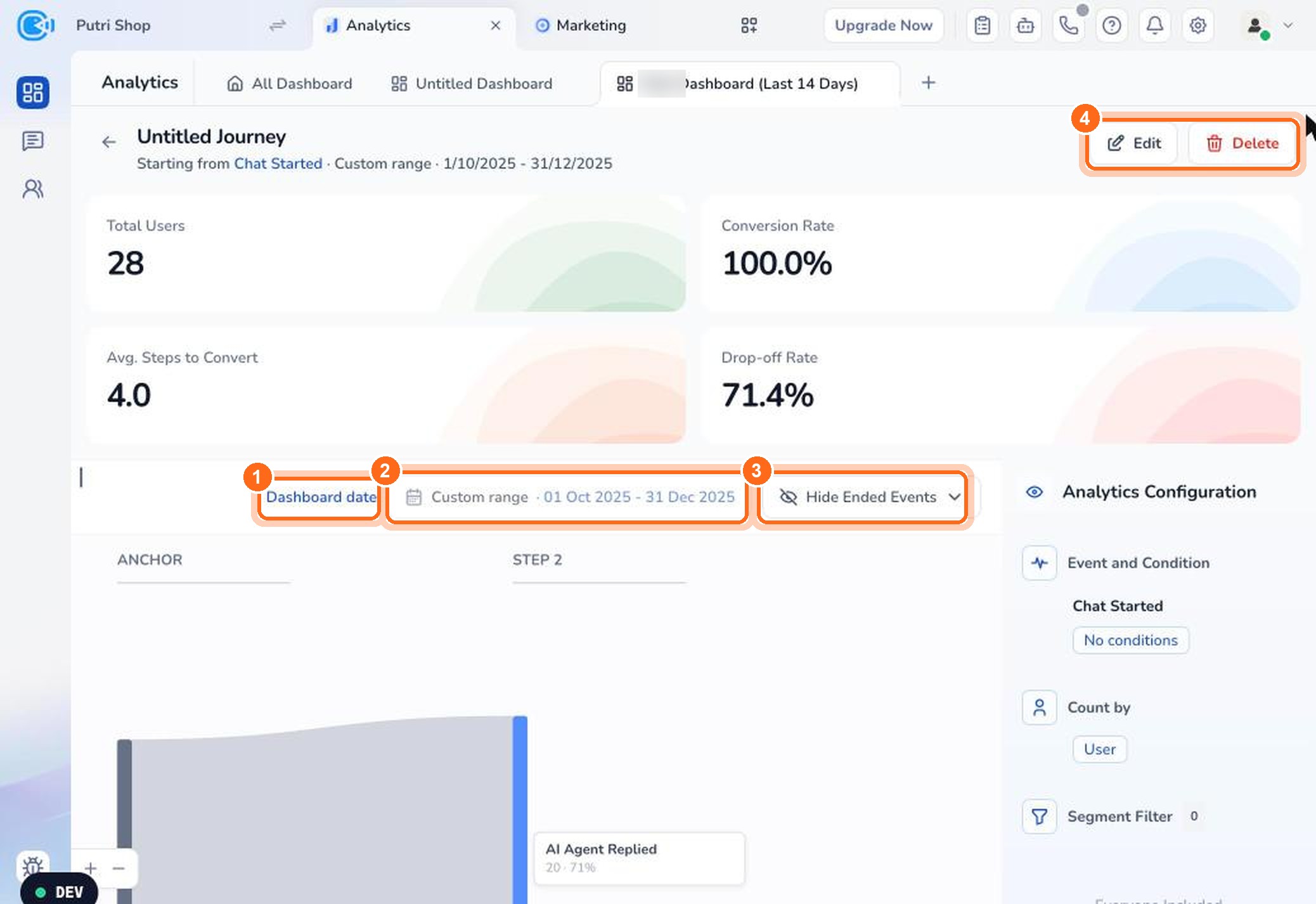The height and width of the screenshot is (904, 1316).
Task: Expand the user profile menu chevron
Action: (x=1288, y=25)
